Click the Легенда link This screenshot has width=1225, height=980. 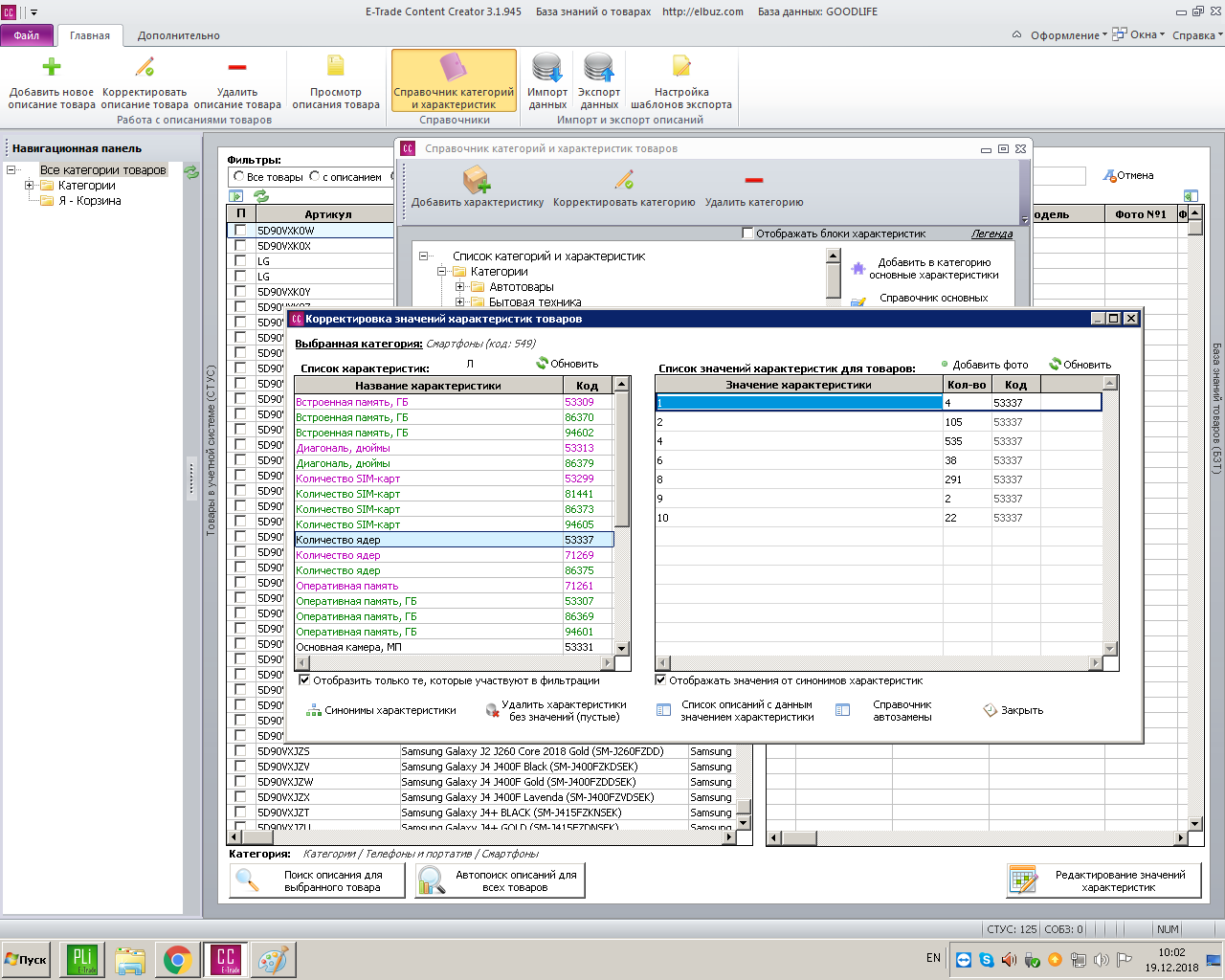pos(991,234)
